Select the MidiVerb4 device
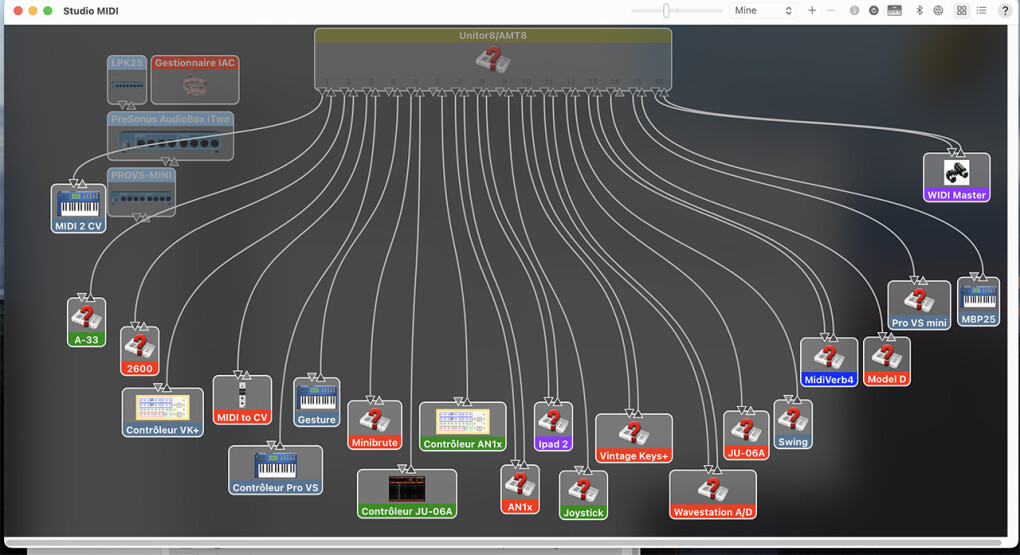The width and height of the screenshot is (1020, 555). (829, 362)
